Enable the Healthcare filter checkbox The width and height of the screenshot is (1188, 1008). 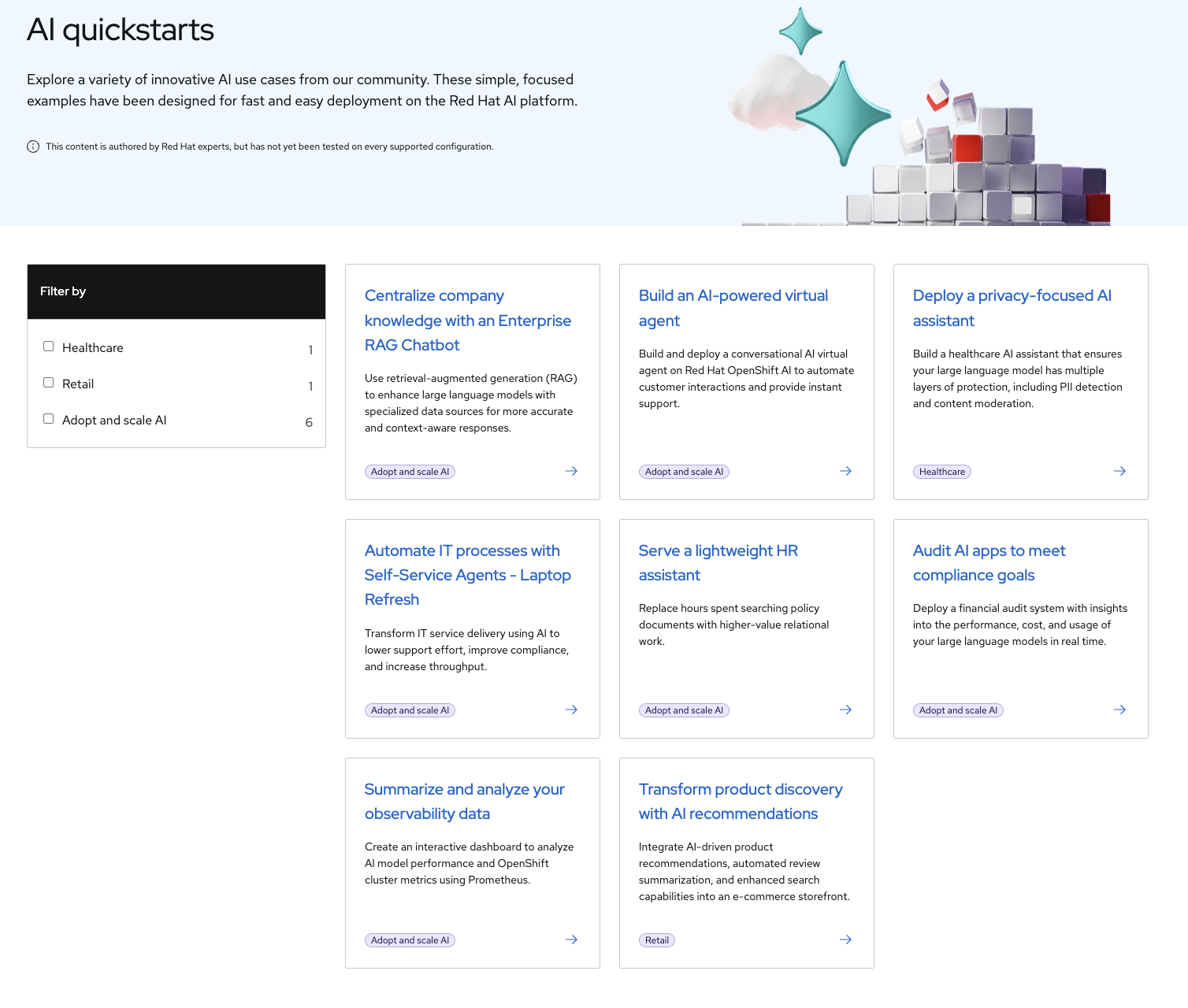(x=49, y=346)
